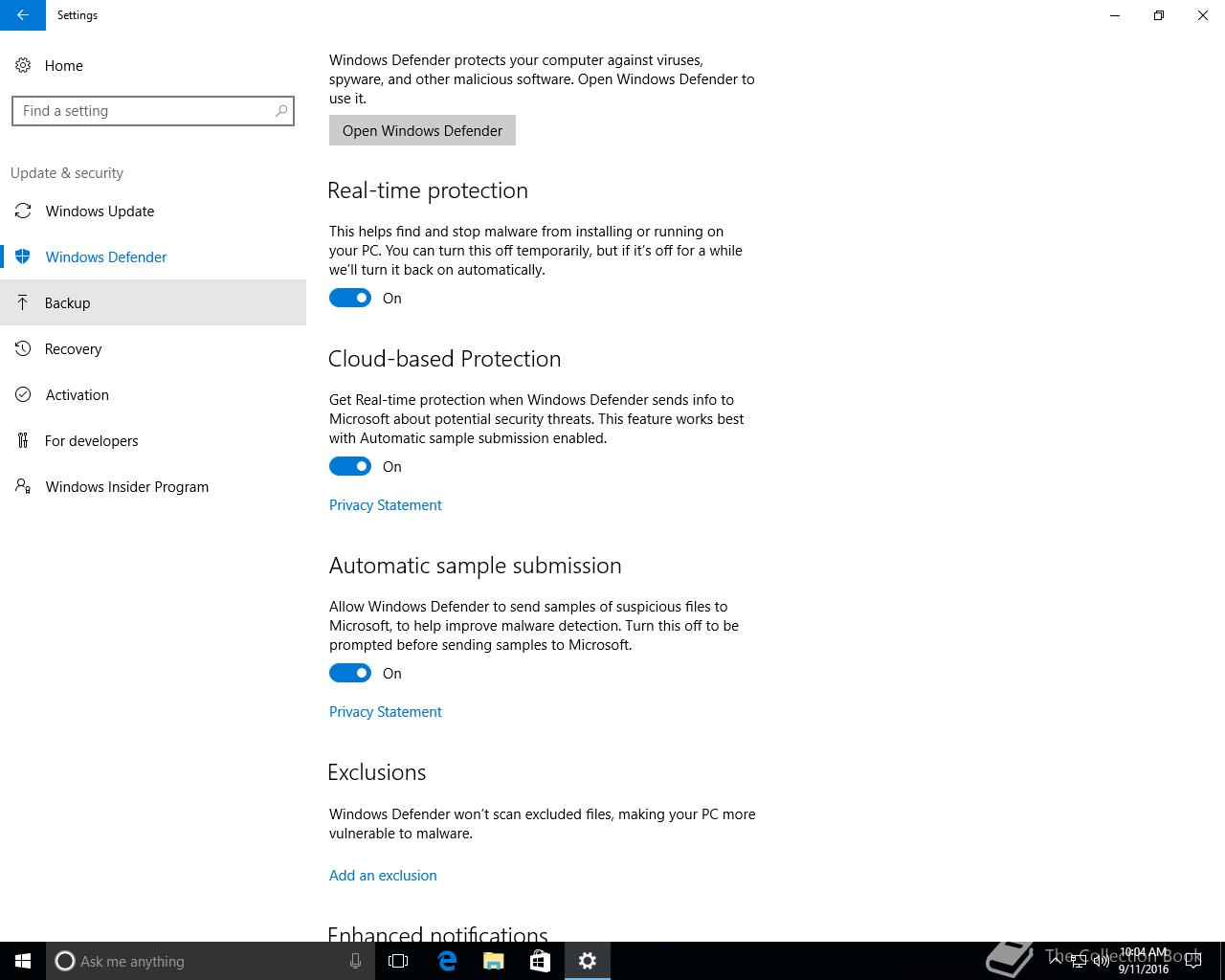Screen dimensions: 1225x980
Task: Open Privacy Statement under Automatic sample submission
Action: pyautogui.click(x=386, y=711)
